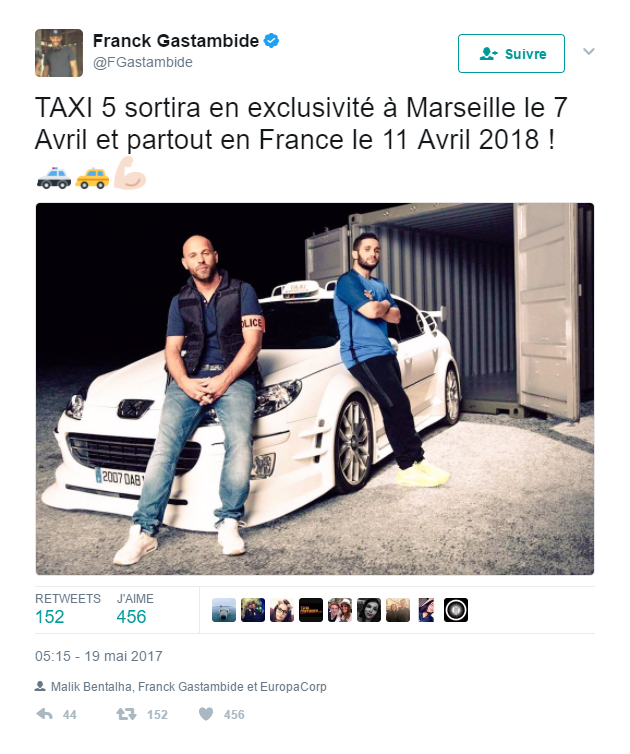This screenshot has height=754, width=630.
Task: Click the black Back to the Future avatar
Action: [x=311, y=610]
